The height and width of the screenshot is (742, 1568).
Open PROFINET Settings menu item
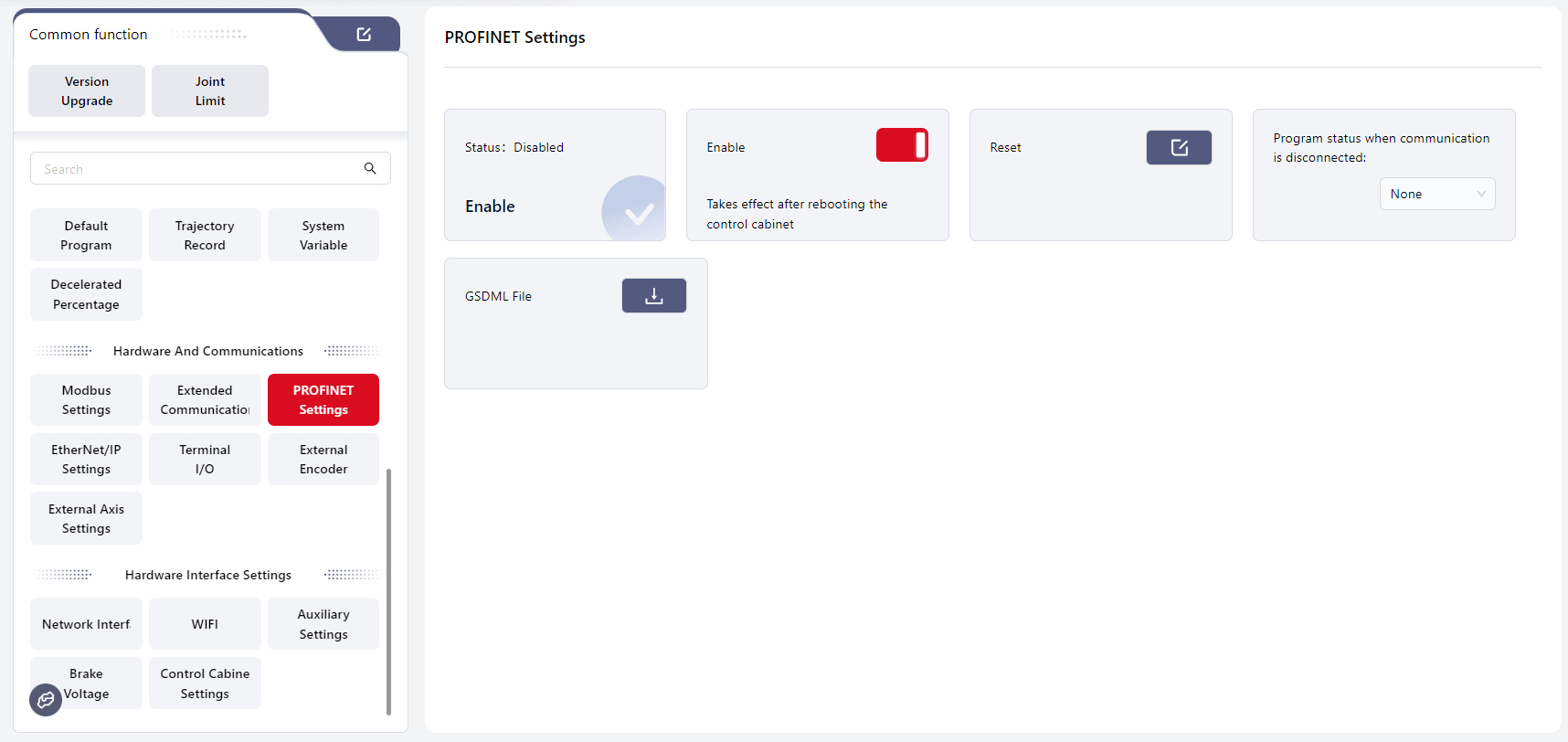point(323,400)
